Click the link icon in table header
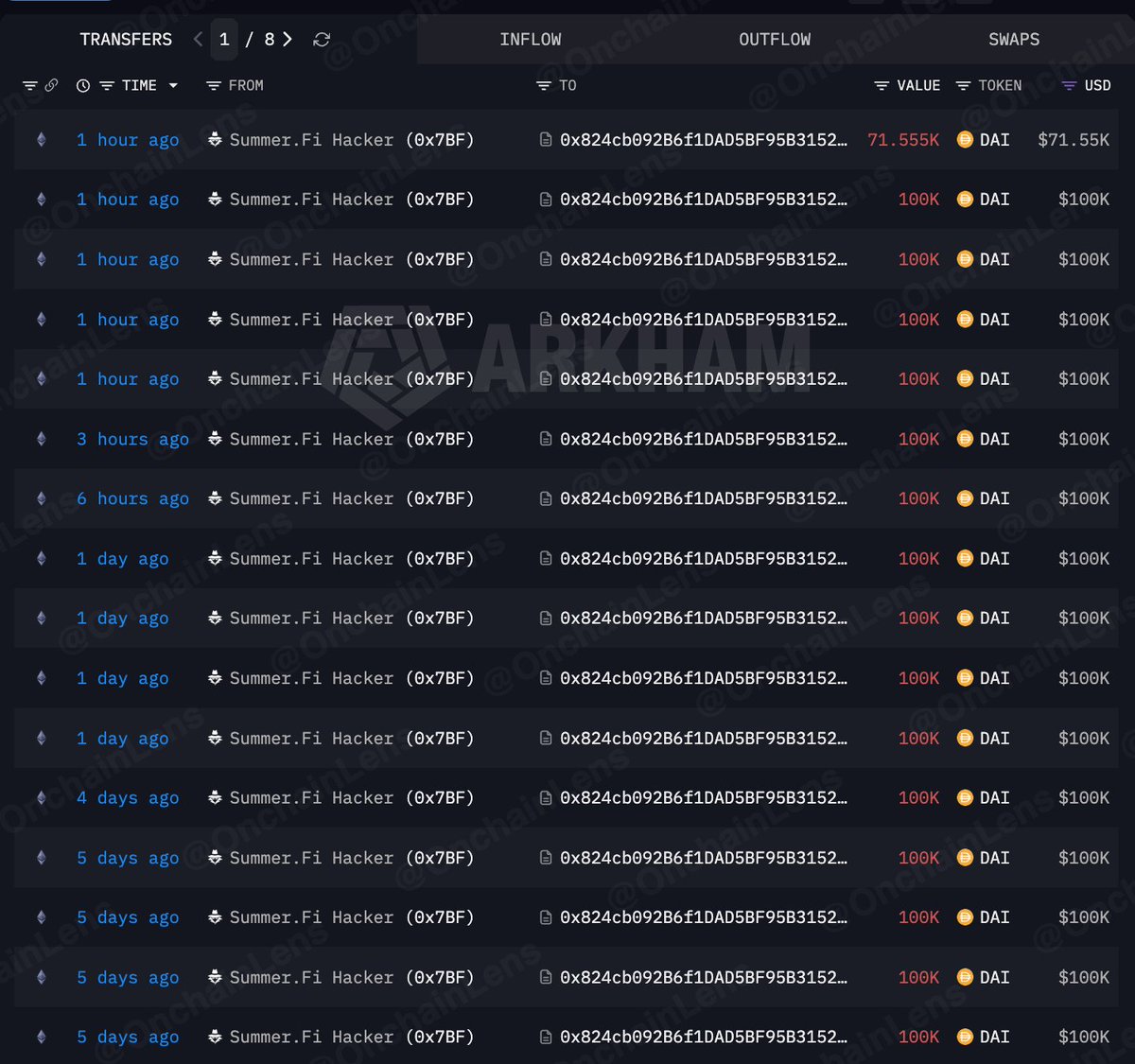 pyautogui.click(x=51, y=85)
